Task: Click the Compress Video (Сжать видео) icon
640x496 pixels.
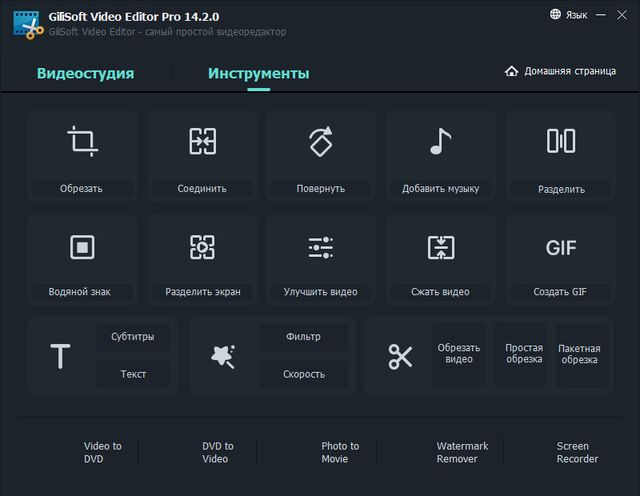Action: pos(440,247)
